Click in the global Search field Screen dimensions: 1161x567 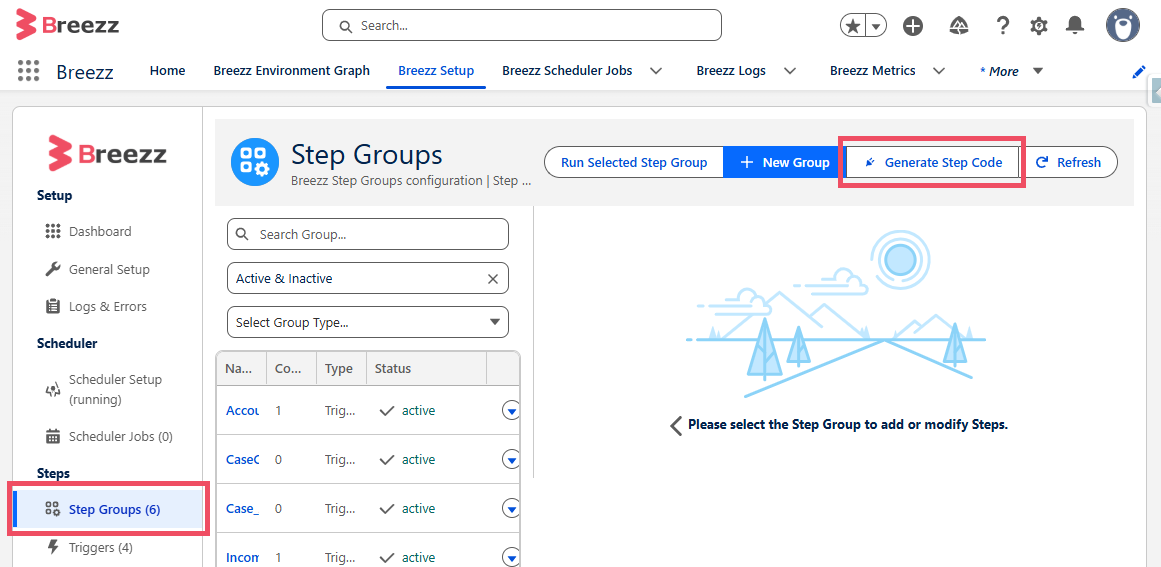click(521, 25)
